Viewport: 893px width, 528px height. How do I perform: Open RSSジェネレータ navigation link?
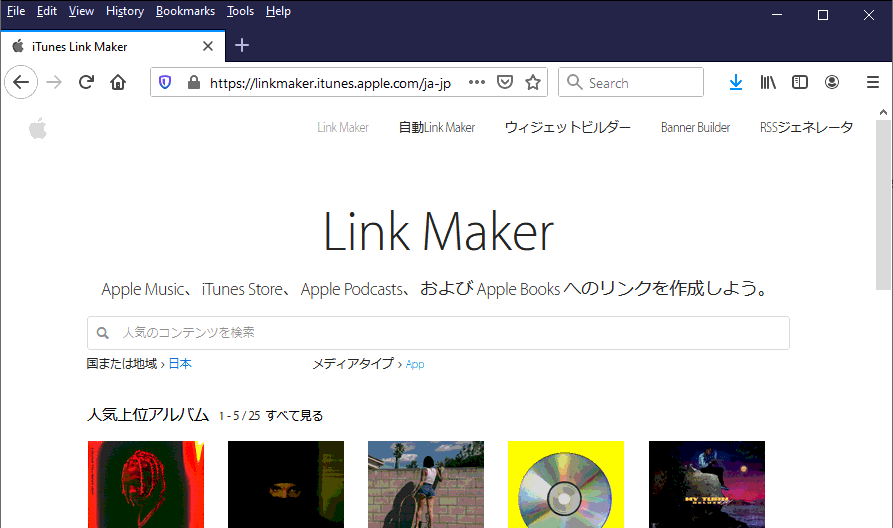click(x=806, y=128)
